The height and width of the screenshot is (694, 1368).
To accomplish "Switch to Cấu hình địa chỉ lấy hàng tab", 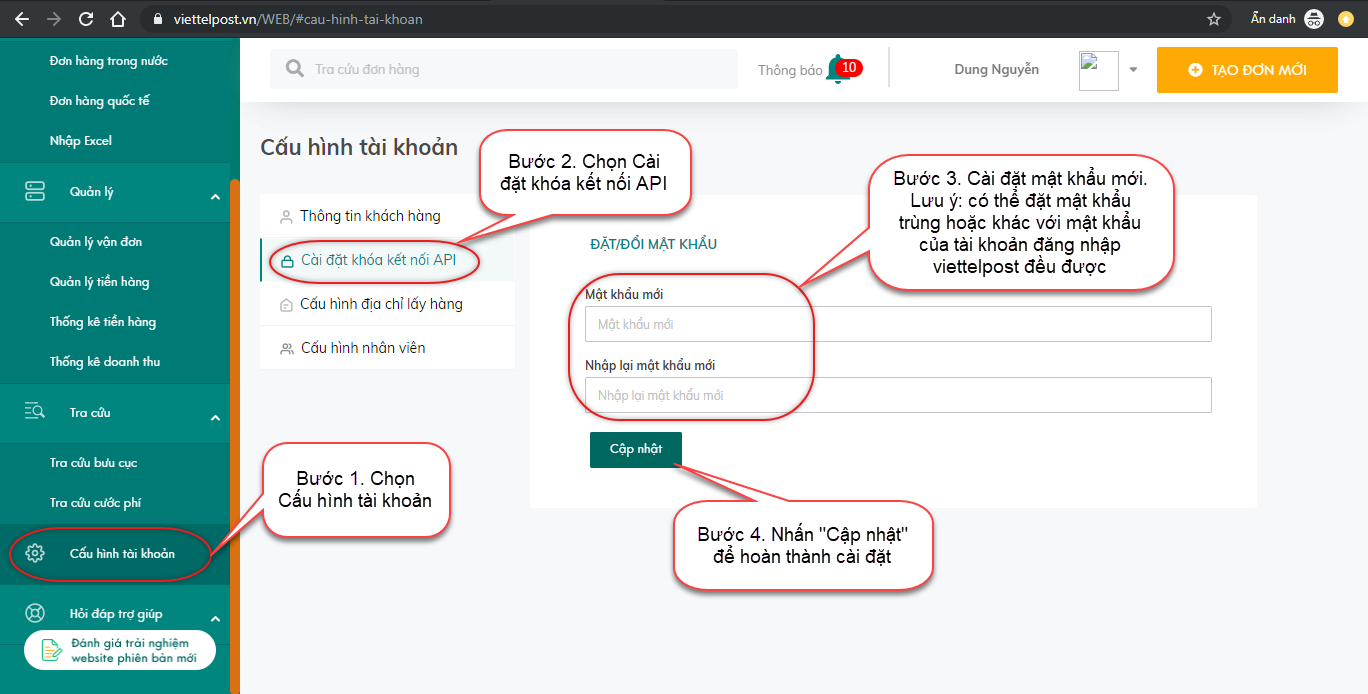I will coord(387,304).
